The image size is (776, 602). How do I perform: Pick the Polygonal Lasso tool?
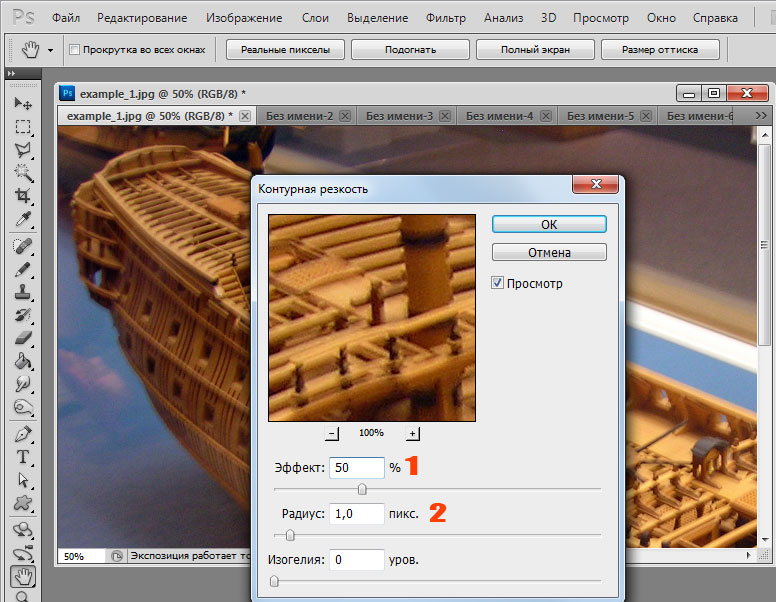click(22, 150)
